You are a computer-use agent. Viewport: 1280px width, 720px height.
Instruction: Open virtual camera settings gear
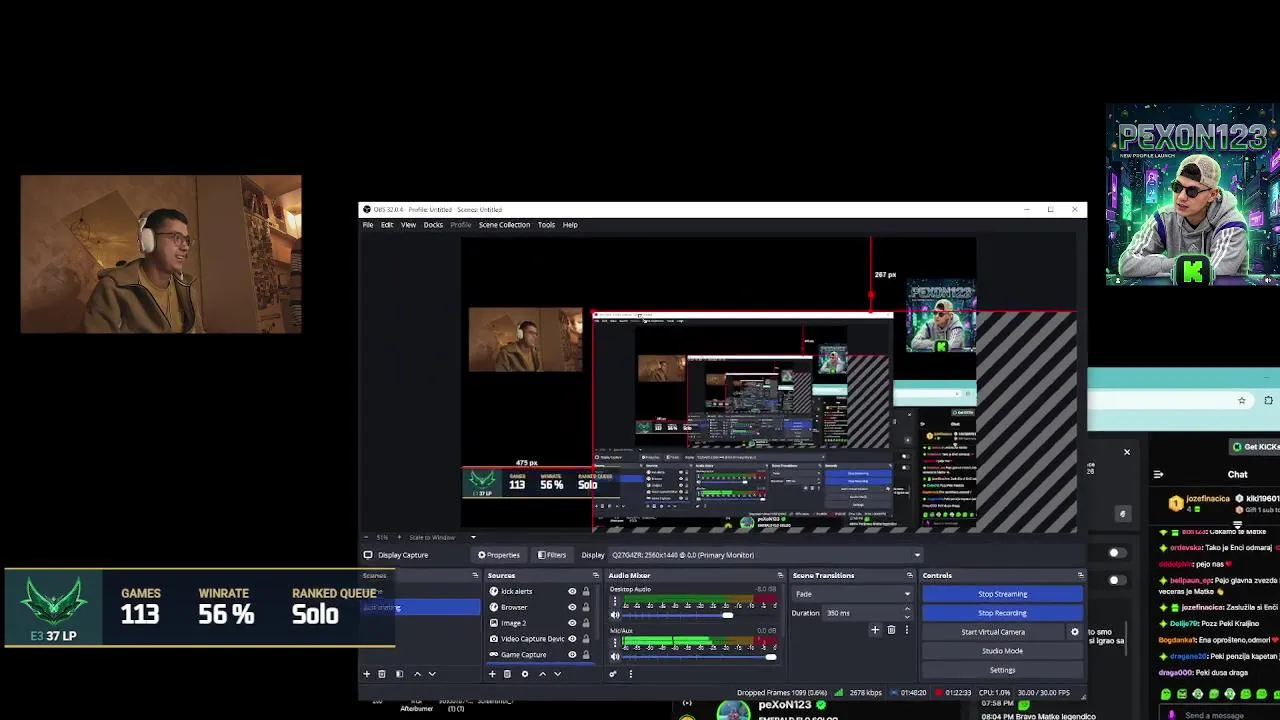tap(1075, 632)
